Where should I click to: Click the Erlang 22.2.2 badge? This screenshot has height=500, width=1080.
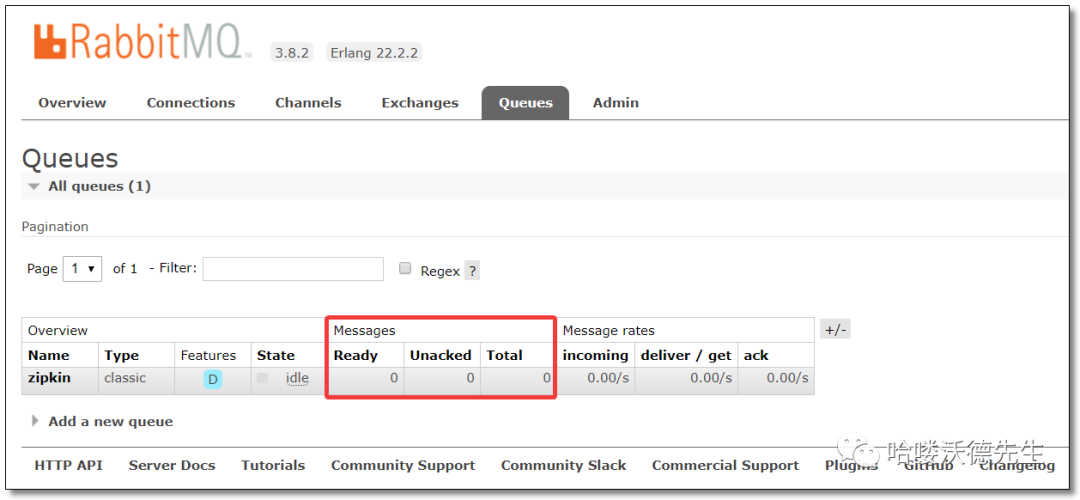(374, 53)
